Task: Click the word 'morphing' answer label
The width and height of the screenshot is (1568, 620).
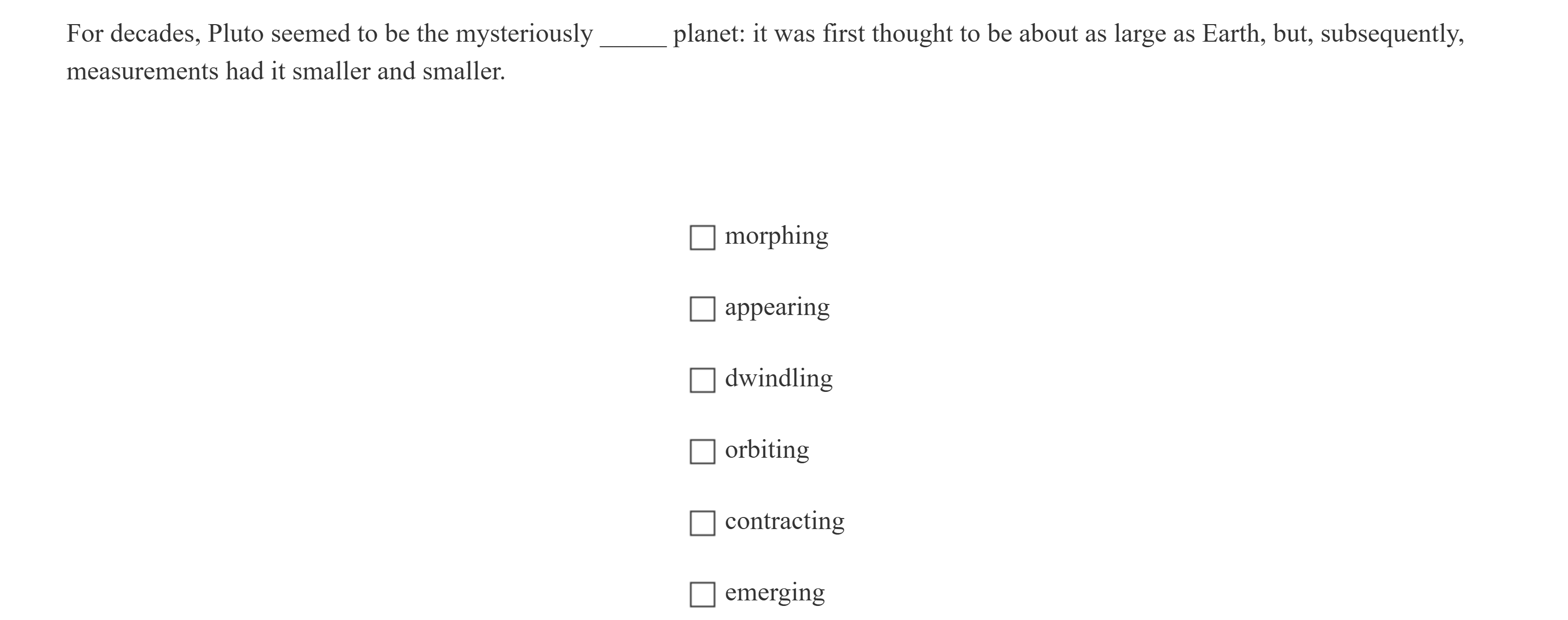Action: [x=776, y=236]
